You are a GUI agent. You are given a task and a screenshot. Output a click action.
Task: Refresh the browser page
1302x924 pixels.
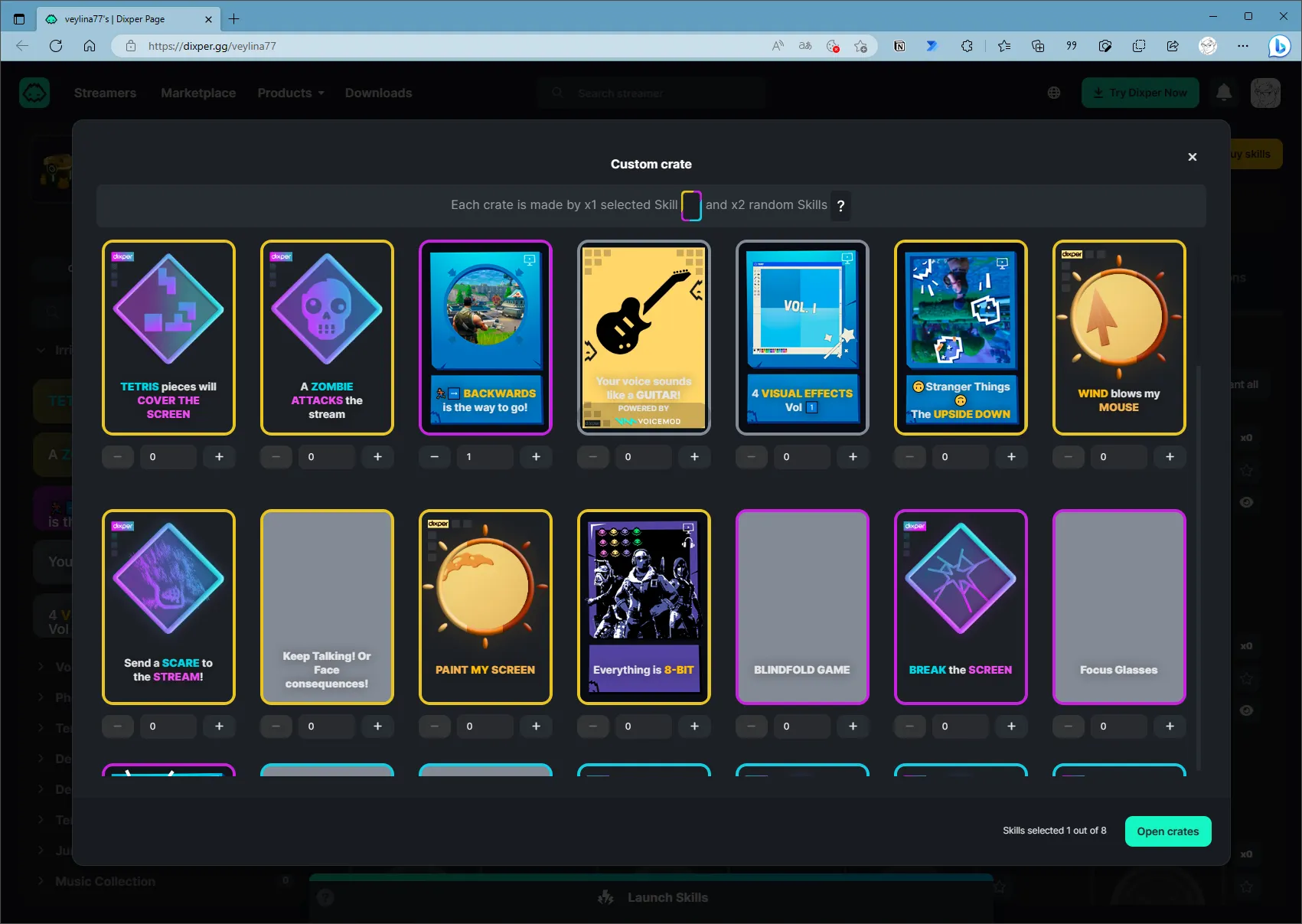pos(56,46)
